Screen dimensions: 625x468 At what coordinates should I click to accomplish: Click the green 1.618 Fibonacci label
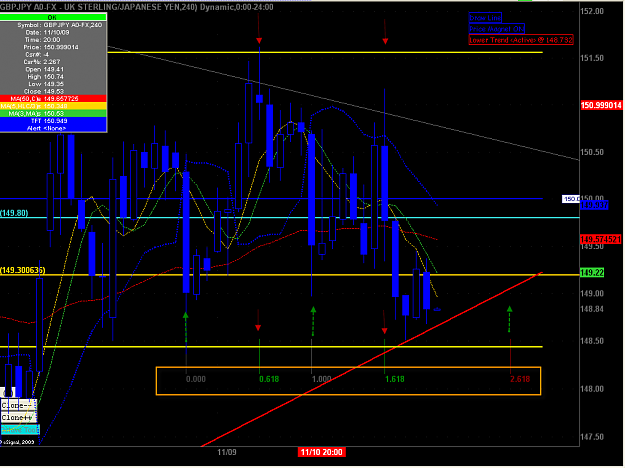[395, 379]
